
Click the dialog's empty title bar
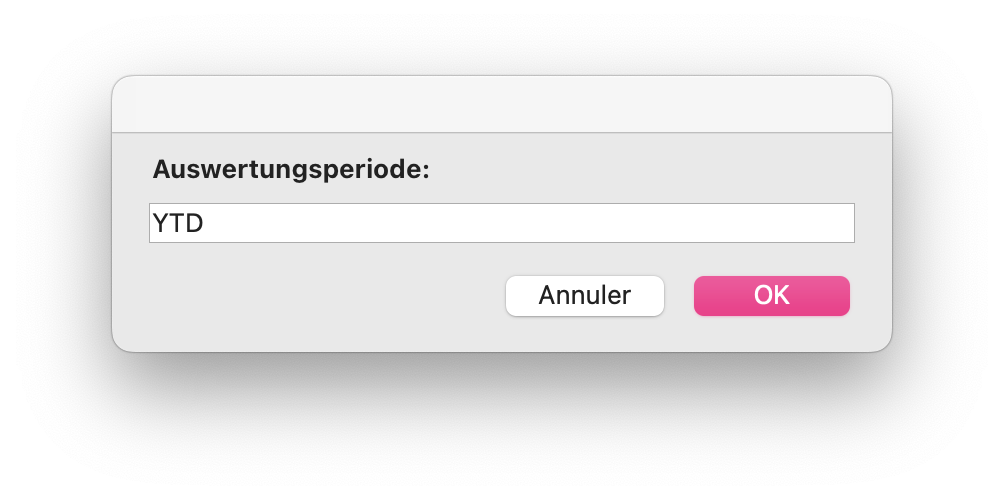point(501,104)
